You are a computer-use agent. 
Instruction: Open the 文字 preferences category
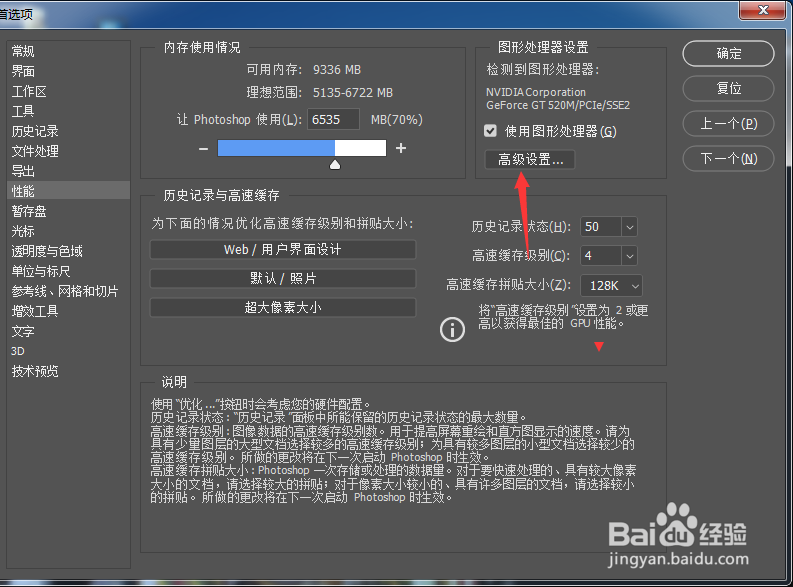coord(23,331)
